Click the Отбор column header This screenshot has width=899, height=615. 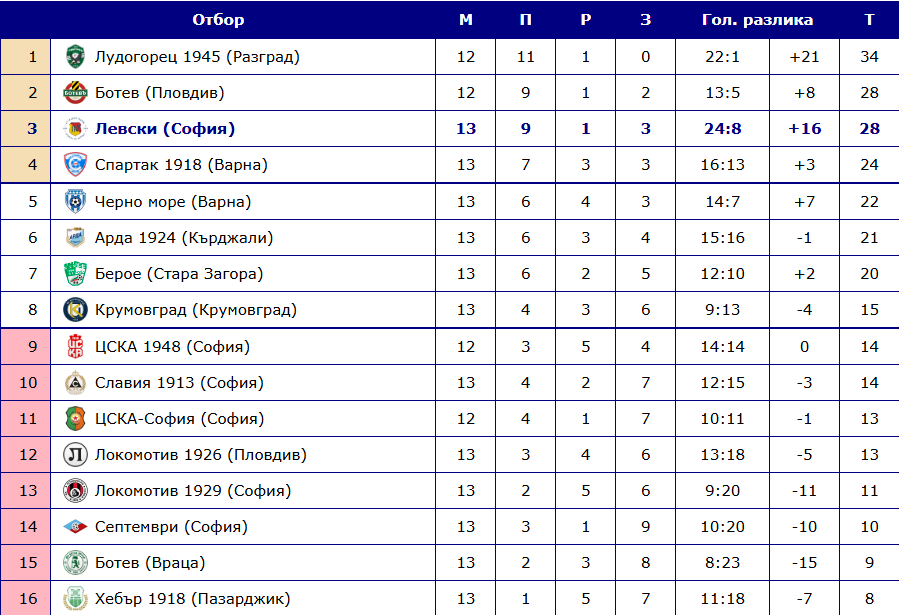[218, 19]
